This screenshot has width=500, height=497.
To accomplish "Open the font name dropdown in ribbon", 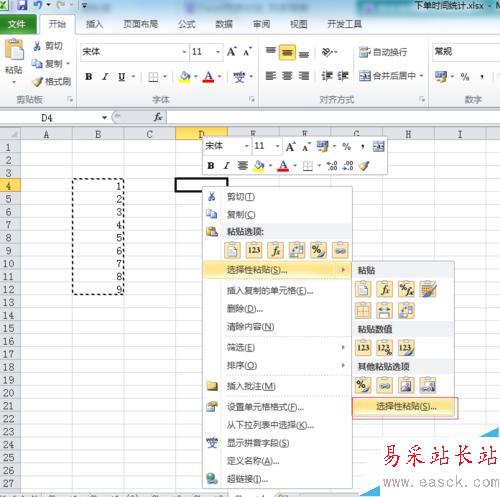I will (184, 52).
